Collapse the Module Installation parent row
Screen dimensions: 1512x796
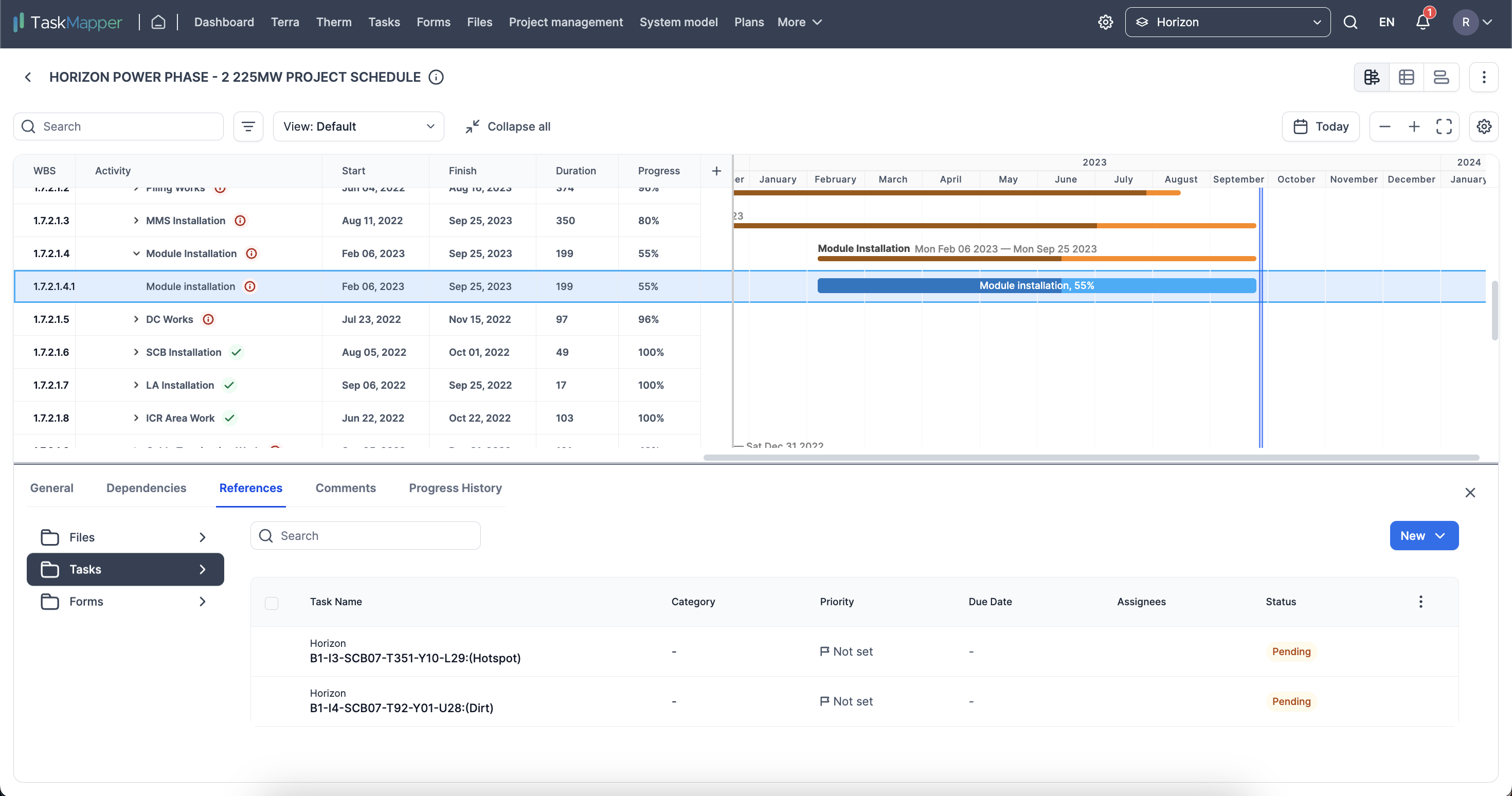coord(136,254)
